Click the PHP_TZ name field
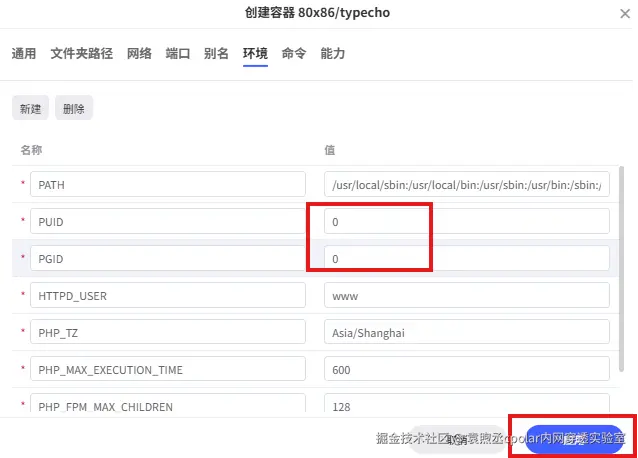The image size is (638, 458). pos(168,332)
